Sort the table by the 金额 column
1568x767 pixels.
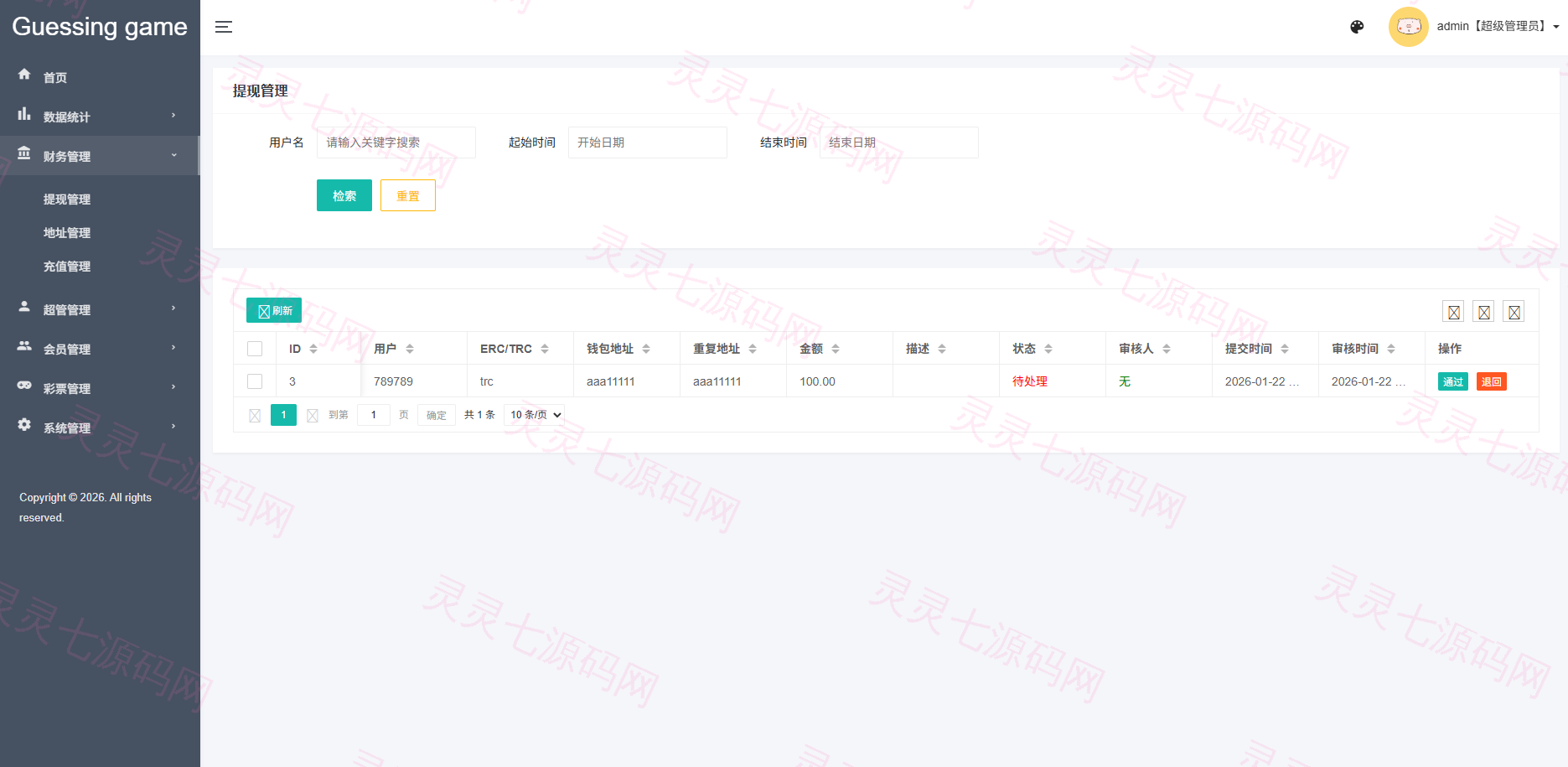point(836,349)
